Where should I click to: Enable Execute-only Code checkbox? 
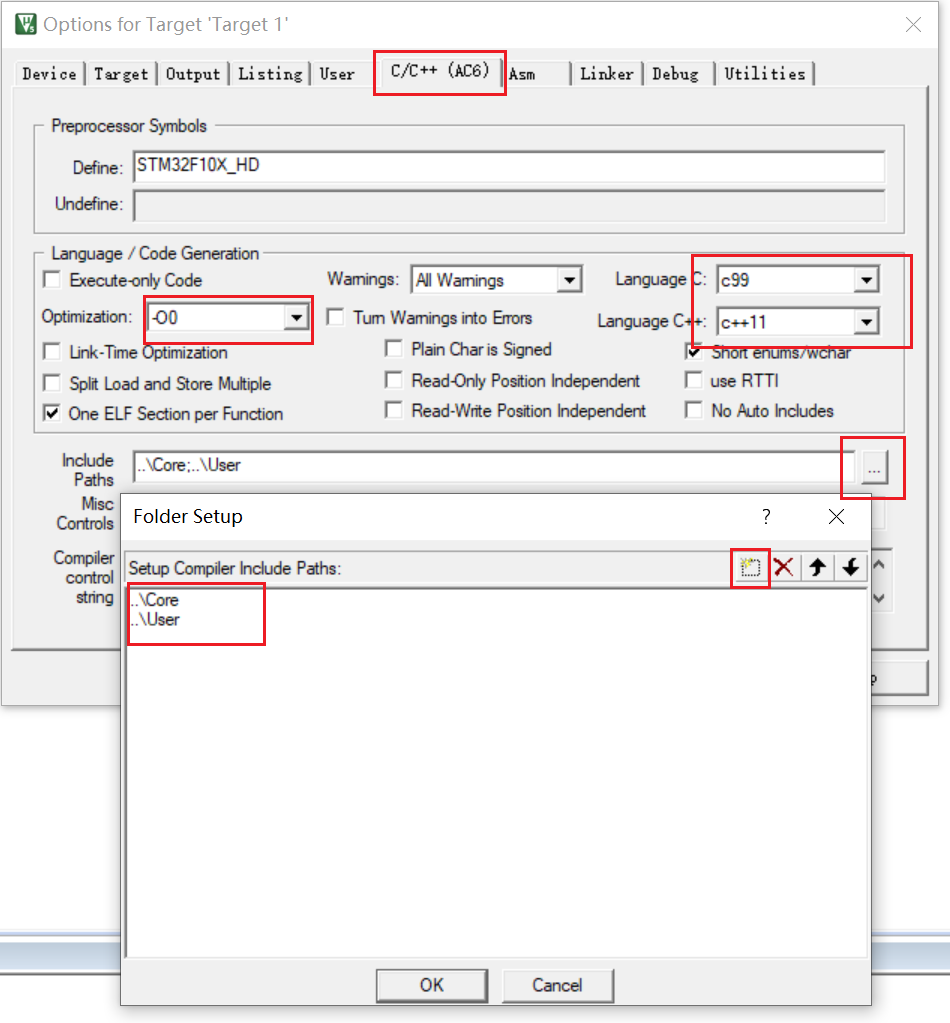click(x=52, y=280)
